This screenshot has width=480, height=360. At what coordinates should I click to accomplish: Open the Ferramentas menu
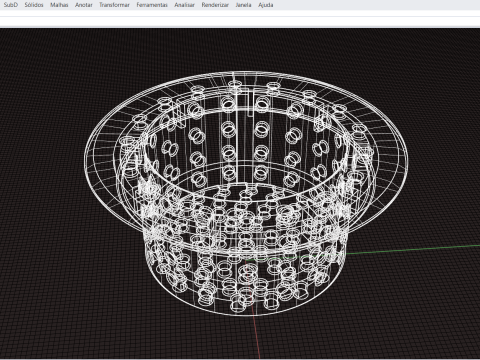(152, 5)
